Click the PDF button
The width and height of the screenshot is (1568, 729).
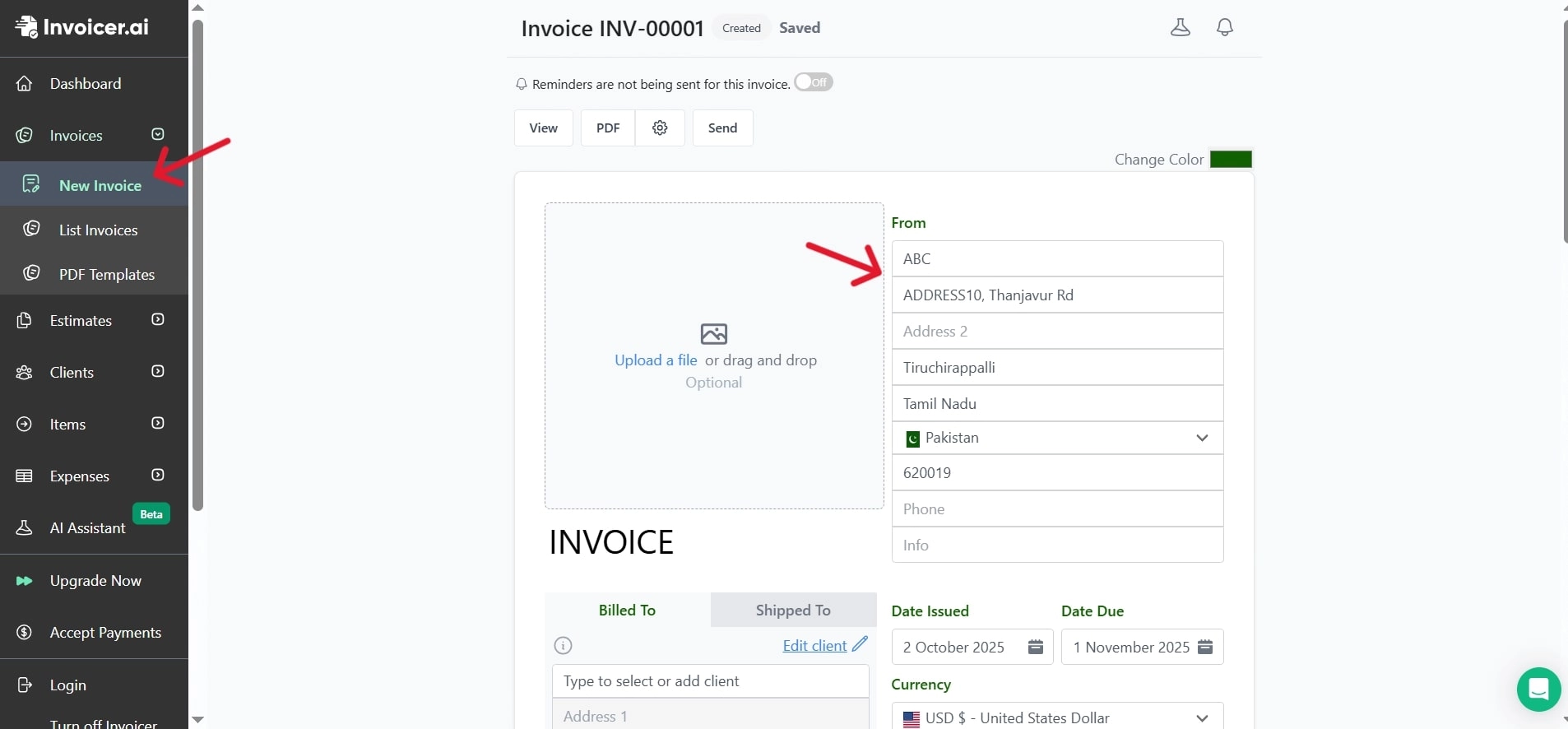coord(608,128)
